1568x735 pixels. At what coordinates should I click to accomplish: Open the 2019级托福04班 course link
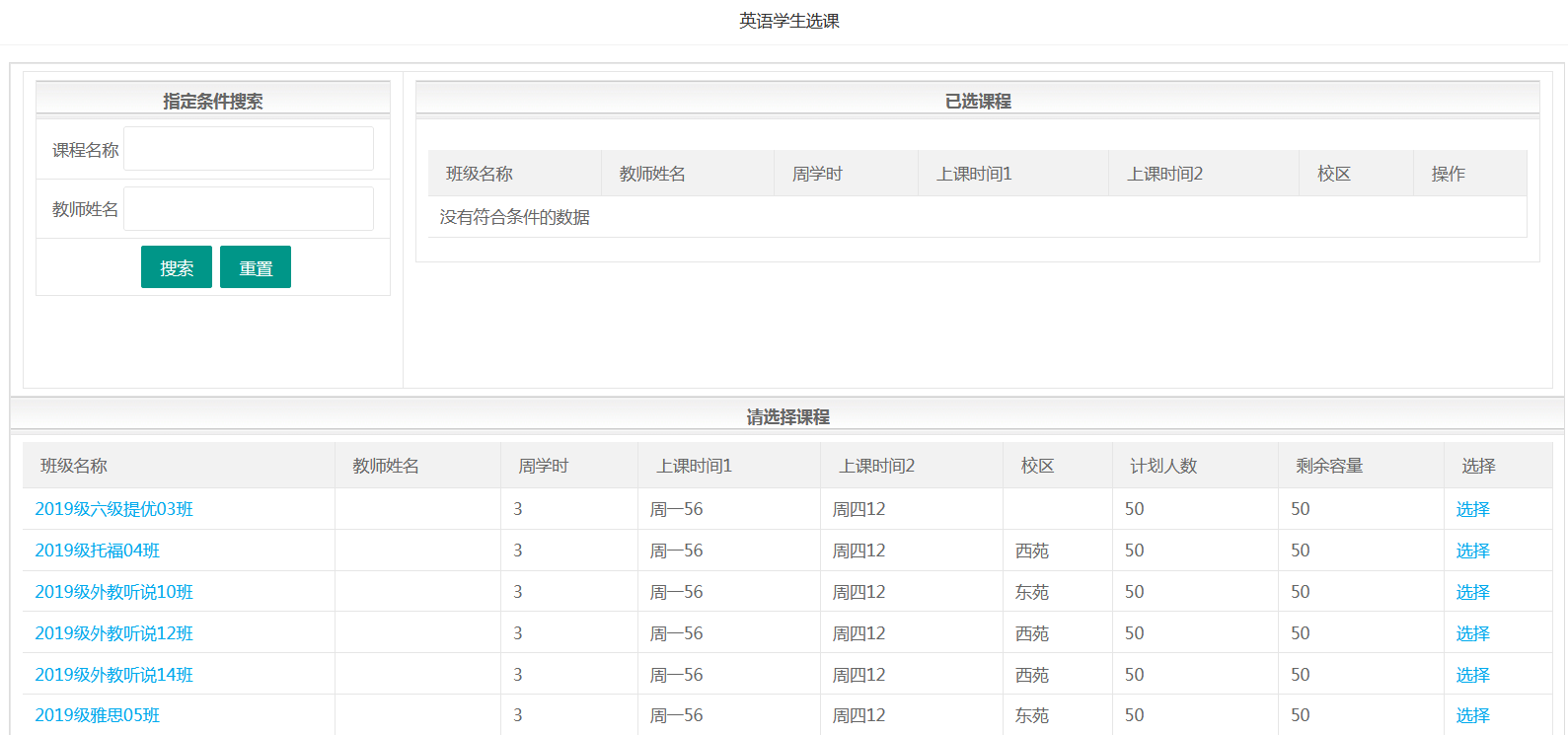(x=97, y=551)
